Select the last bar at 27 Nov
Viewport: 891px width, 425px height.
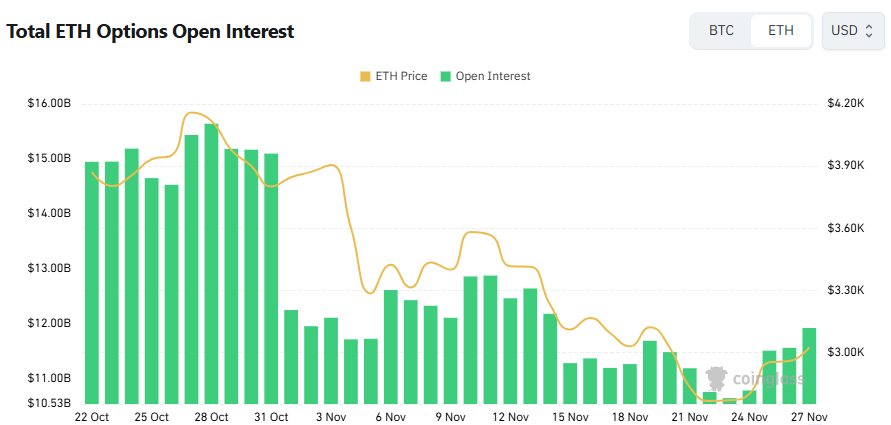[x=809, y=365]
